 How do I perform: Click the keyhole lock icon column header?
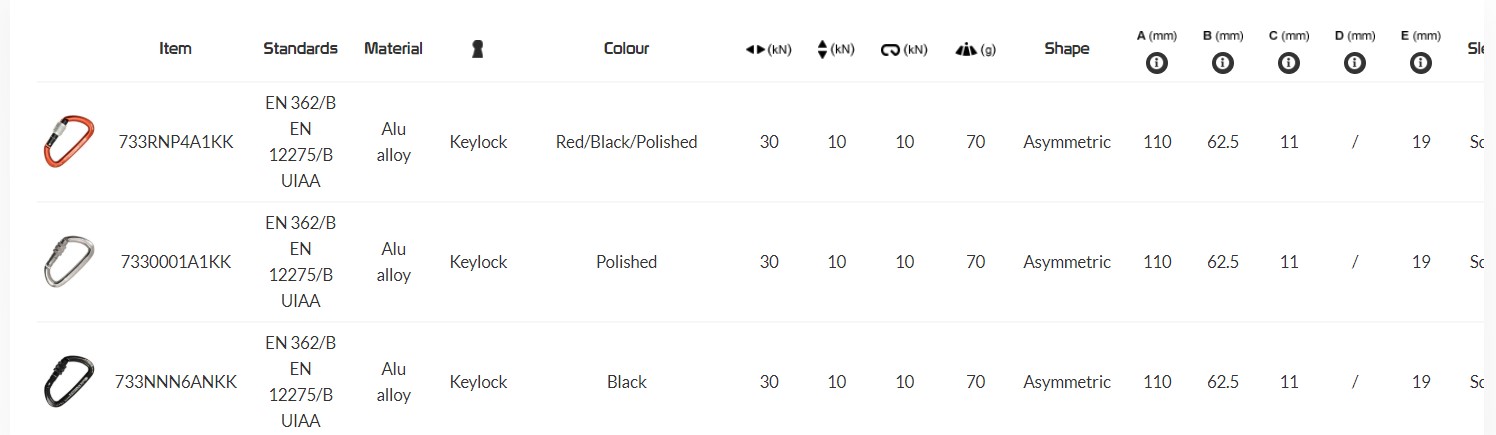(x=477, y=49)
